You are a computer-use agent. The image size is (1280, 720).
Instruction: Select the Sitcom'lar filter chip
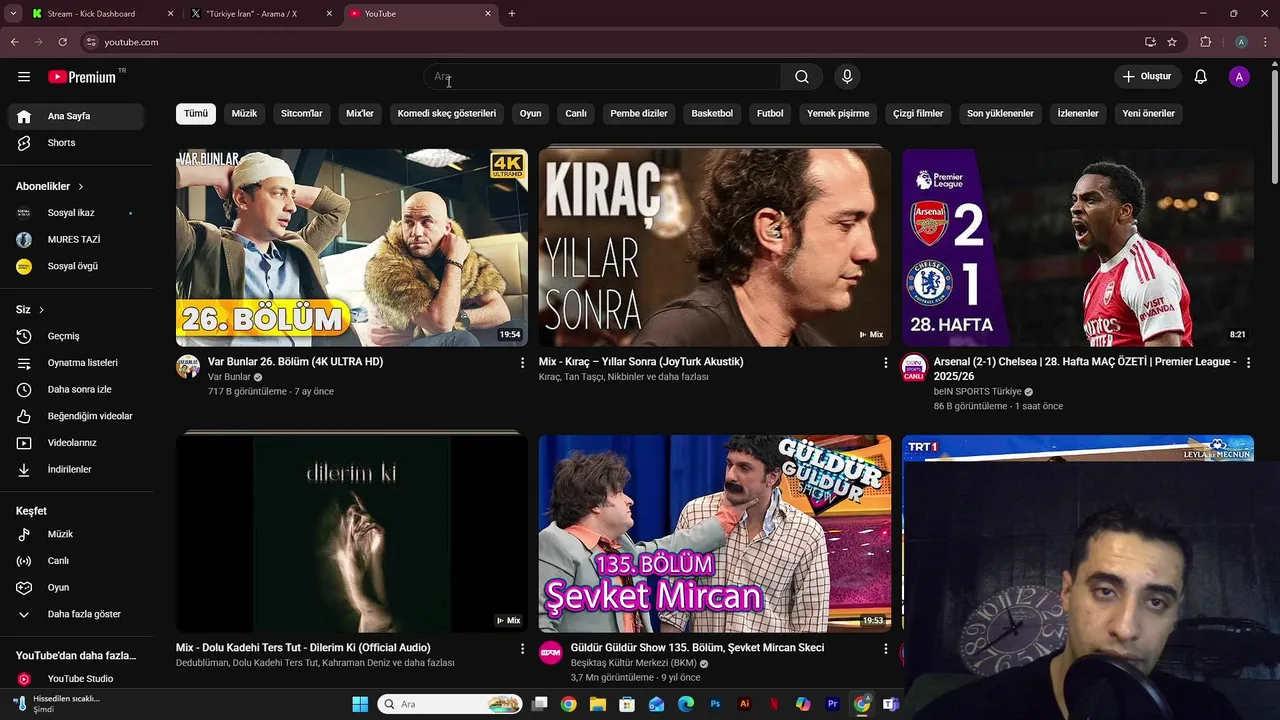point(302,113)
